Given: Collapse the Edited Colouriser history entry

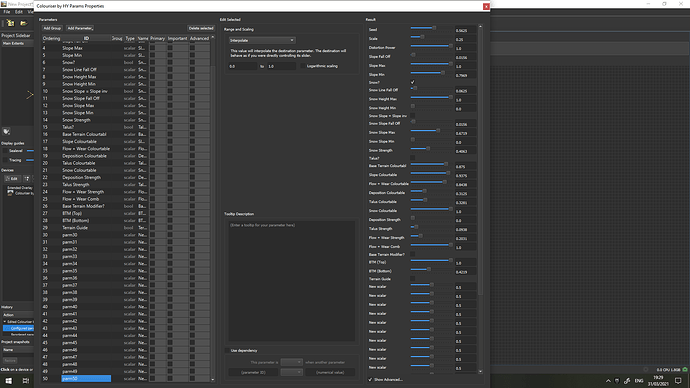Looking at the screenshot, I should pyautogui.click(x=4, y=322).
